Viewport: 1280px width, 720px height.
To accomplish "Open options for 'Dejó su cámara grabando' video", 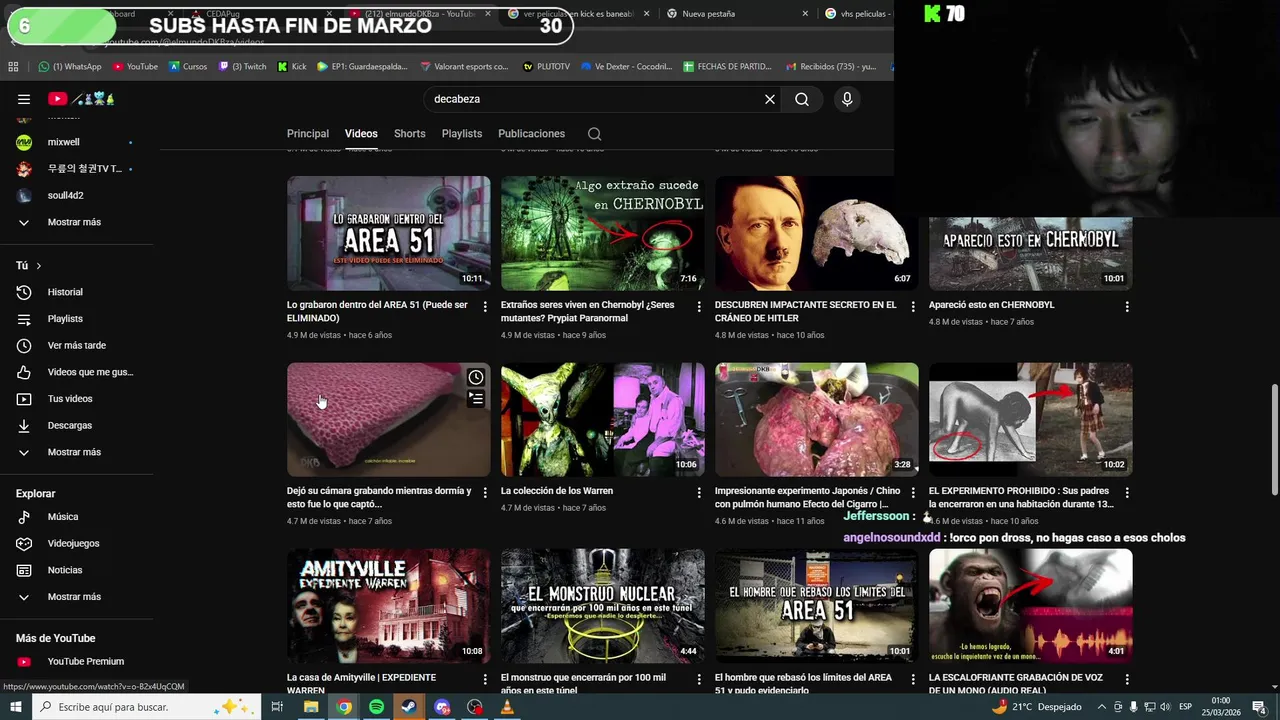I will click(485, 493).
